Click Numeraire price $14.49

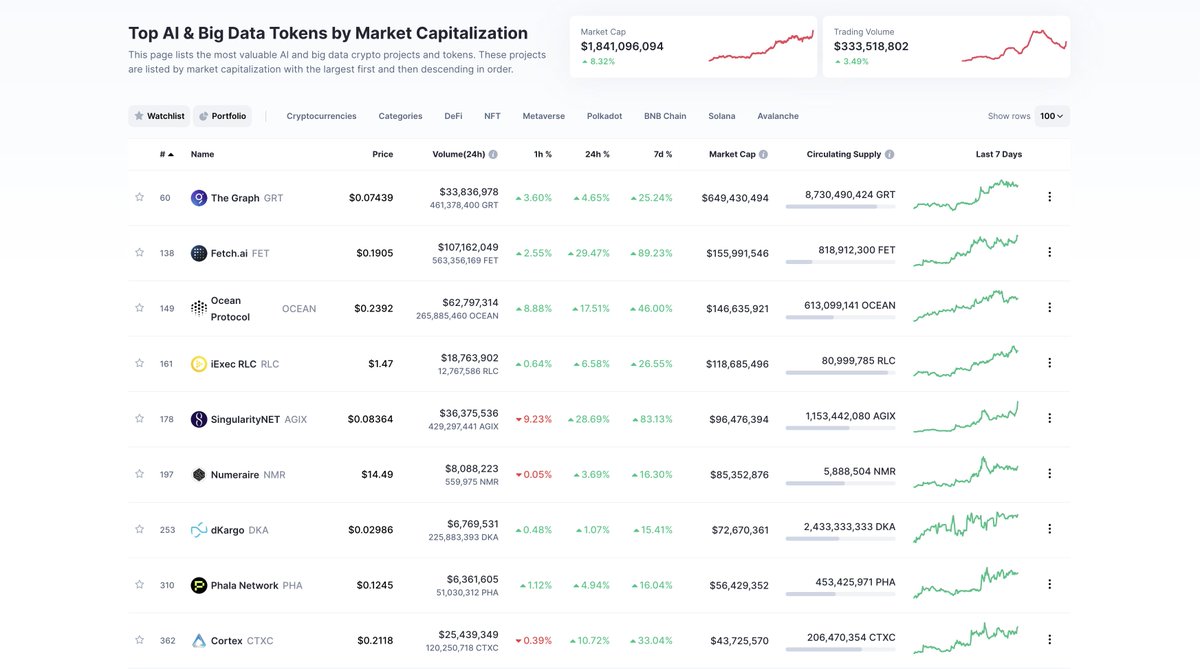point(375,474)
